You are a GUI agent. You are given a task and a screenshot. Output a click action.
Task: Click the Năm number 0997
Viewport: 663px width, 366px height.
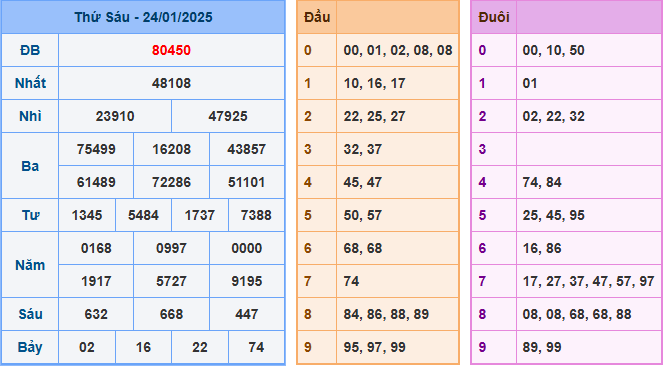click(171, 248)
